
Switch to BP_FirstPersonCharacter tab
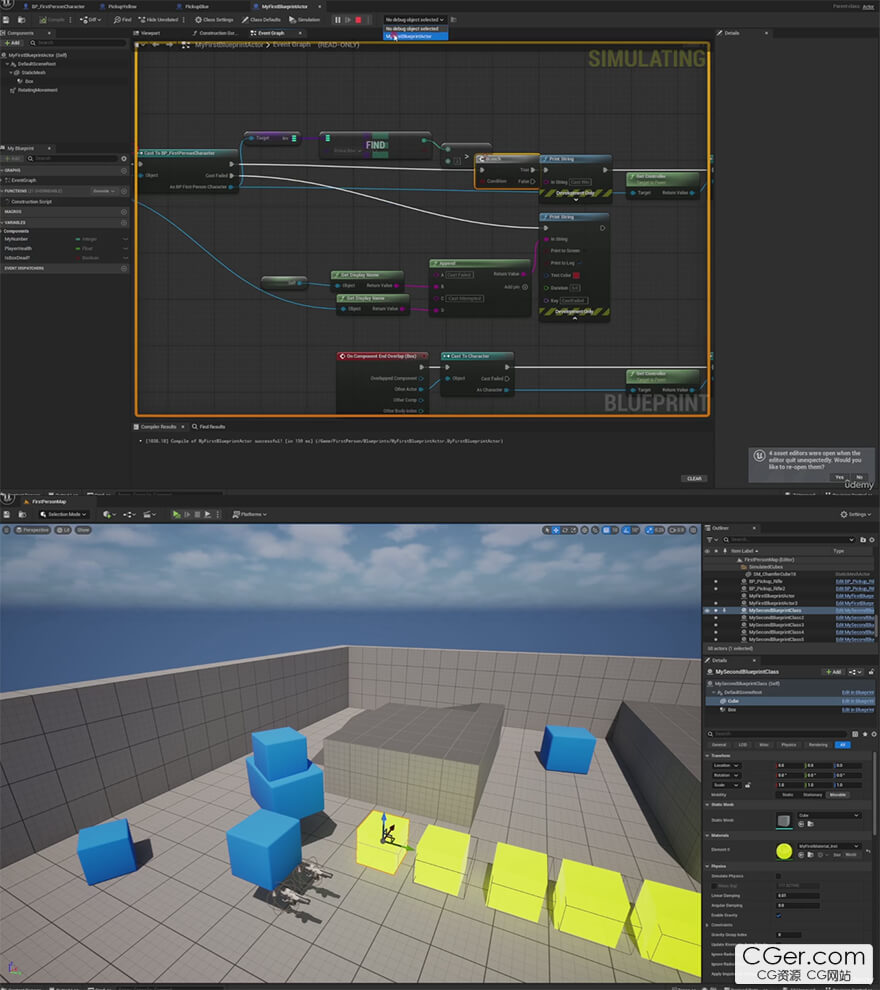click(54, 6)
